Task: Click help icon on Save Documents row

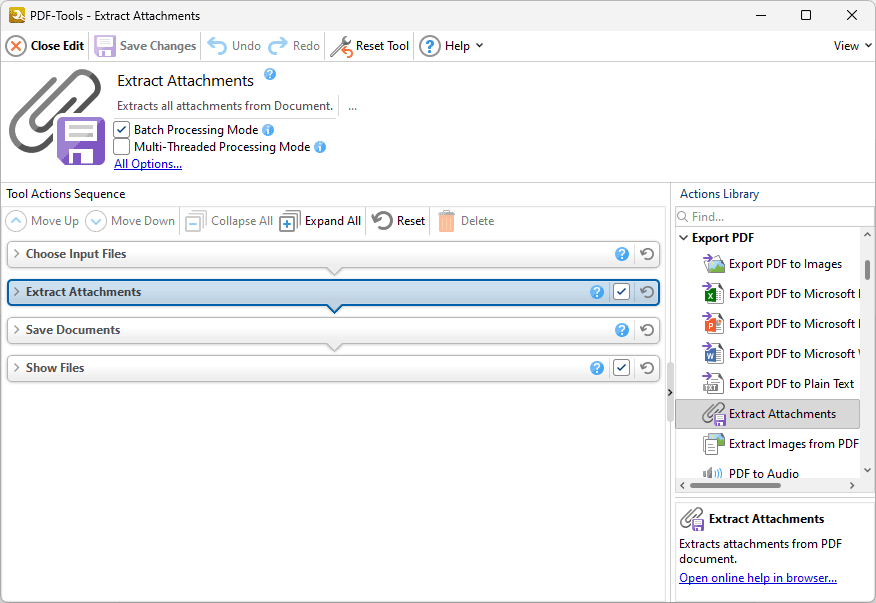Action: (x=622, y=330)
